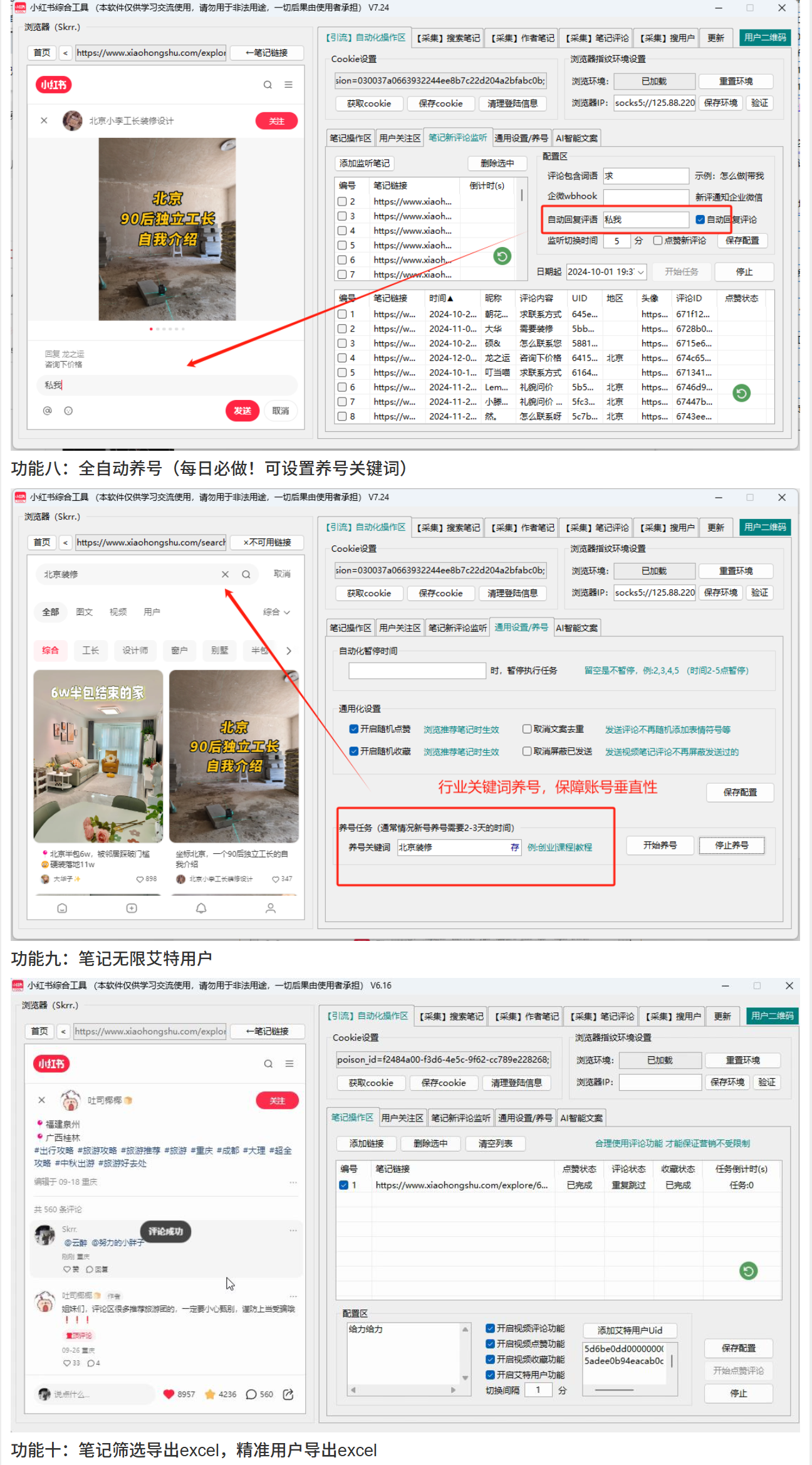
Task: Click magnifier icon in the 北京装修 search bar
Action: [246, 574]
